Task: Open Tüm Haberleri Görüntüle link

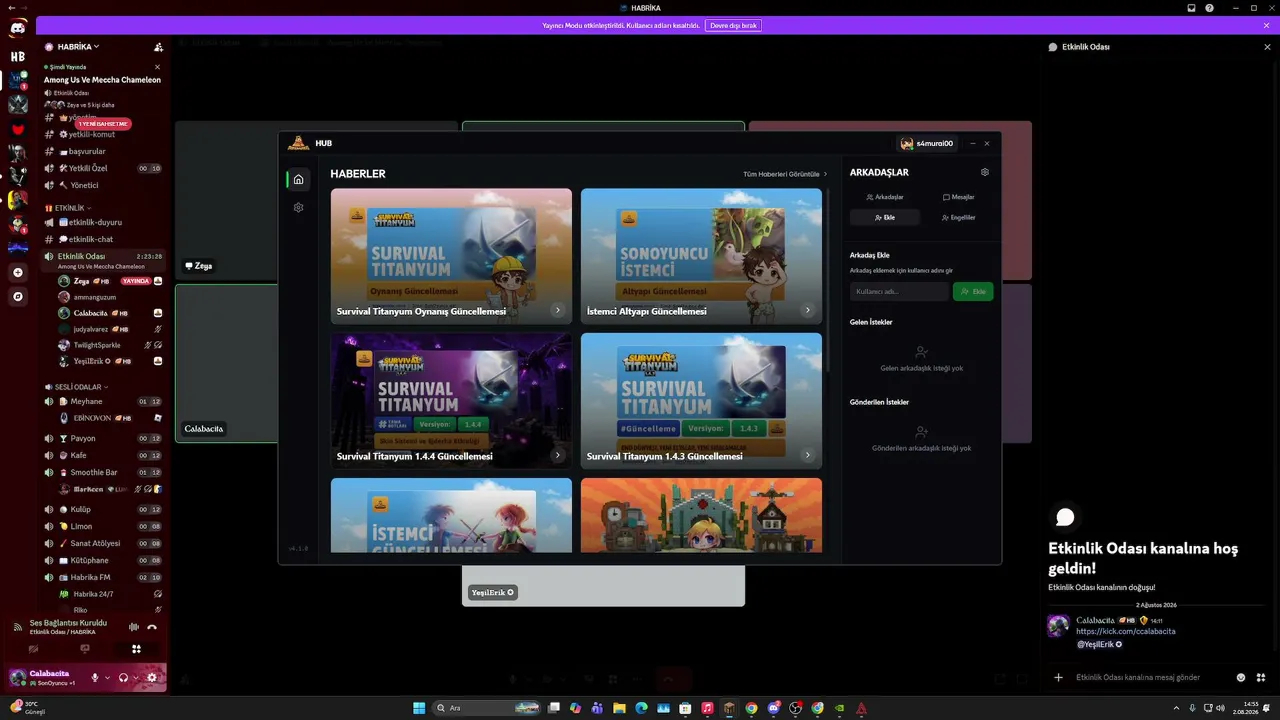Action: point(785,174)
